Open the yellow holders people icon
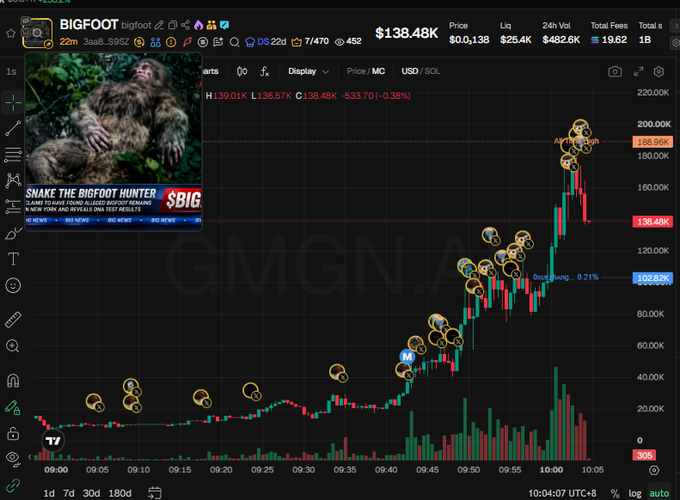This screenshot has height=500, width=680. [x=211, y=25]
